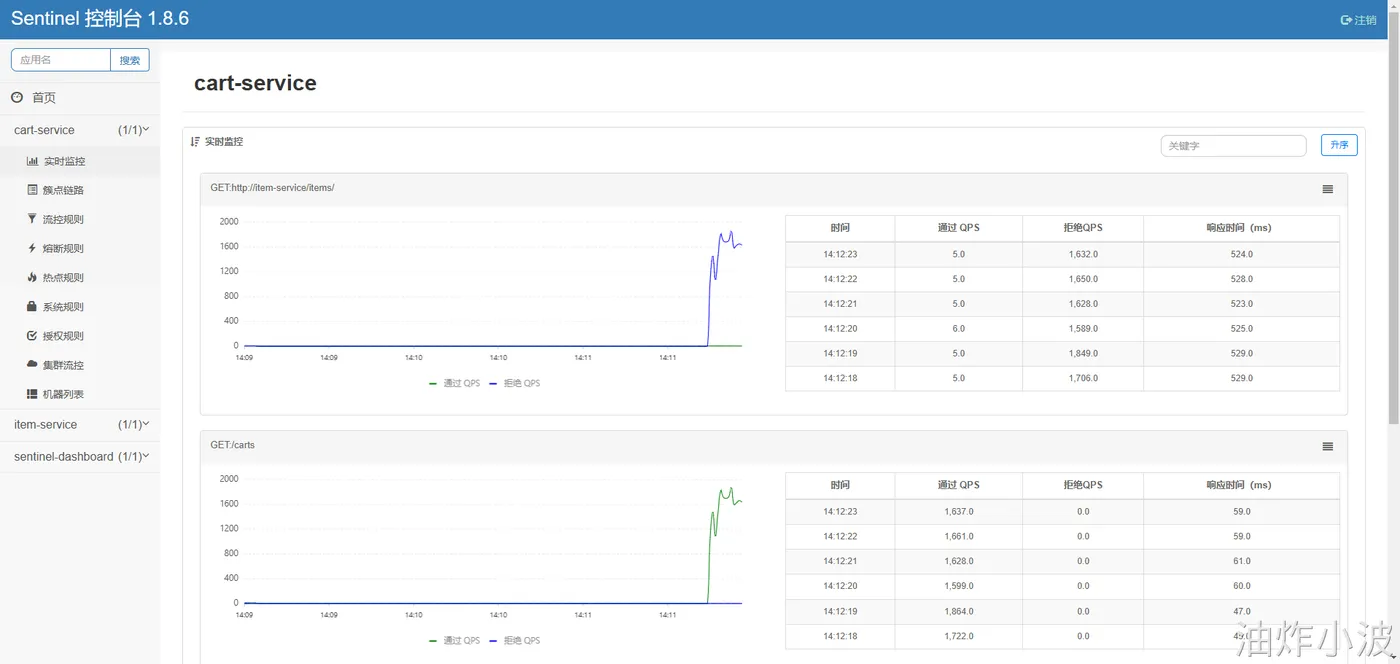
Task: Open hamburger menu of GET:/carts chart
Action: 1327,447
